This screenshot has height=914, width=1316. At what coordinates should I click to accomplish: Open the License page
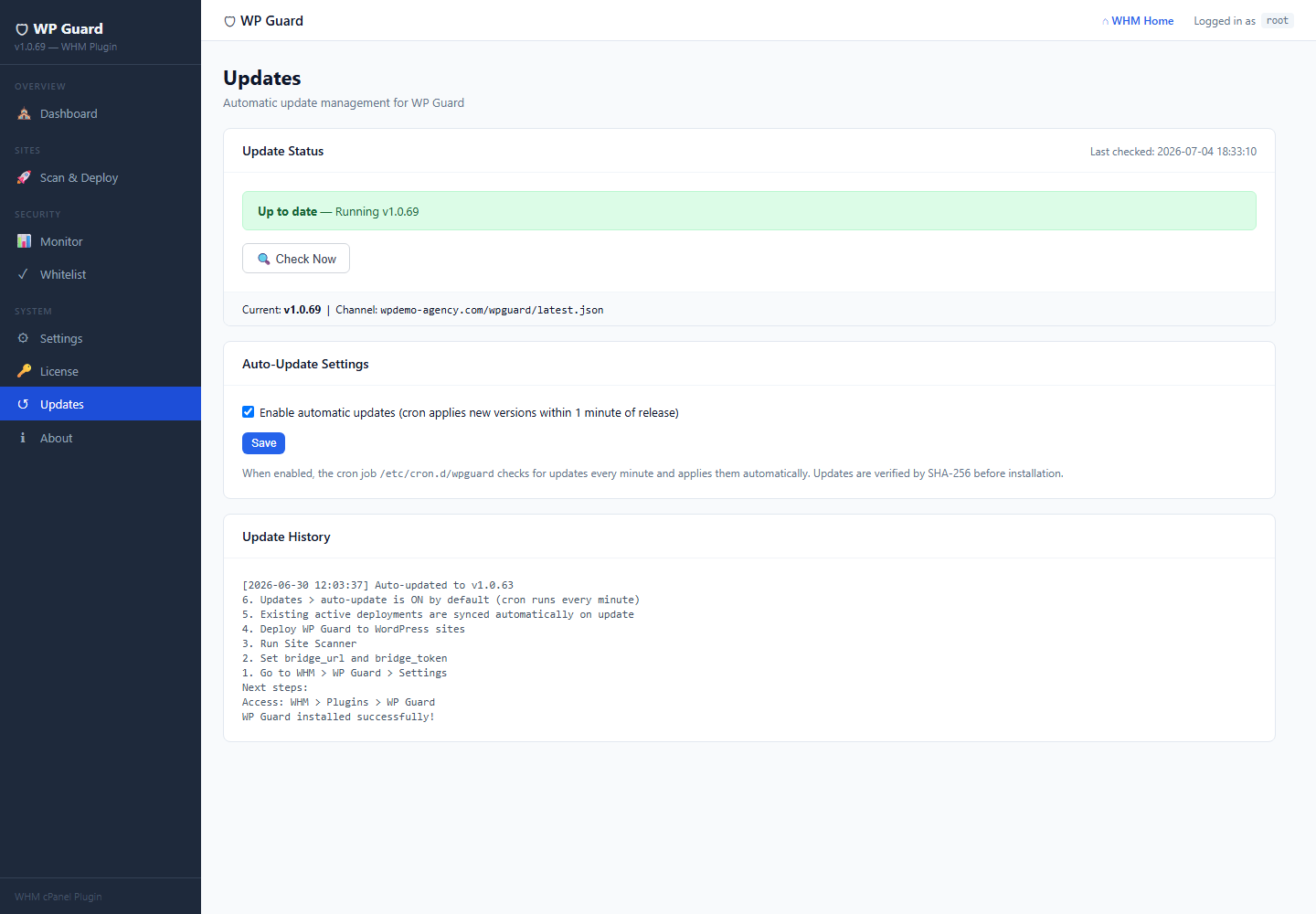tap(101, 371)
